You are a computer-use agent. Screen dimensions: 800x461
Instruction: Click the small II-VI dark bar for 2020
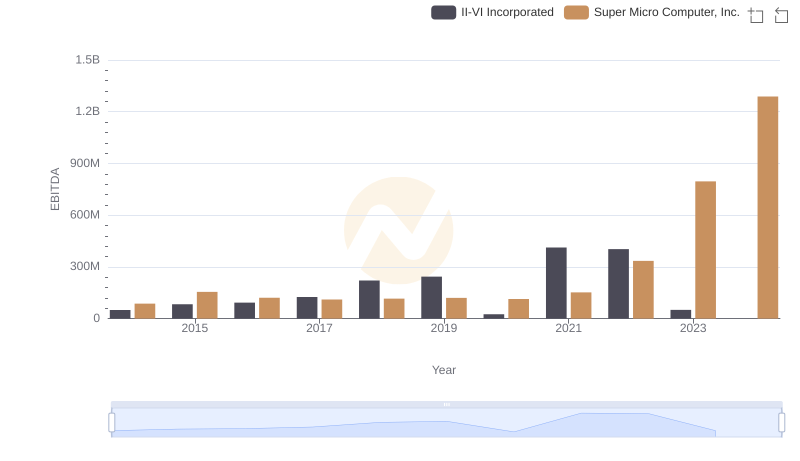(494, 316)
